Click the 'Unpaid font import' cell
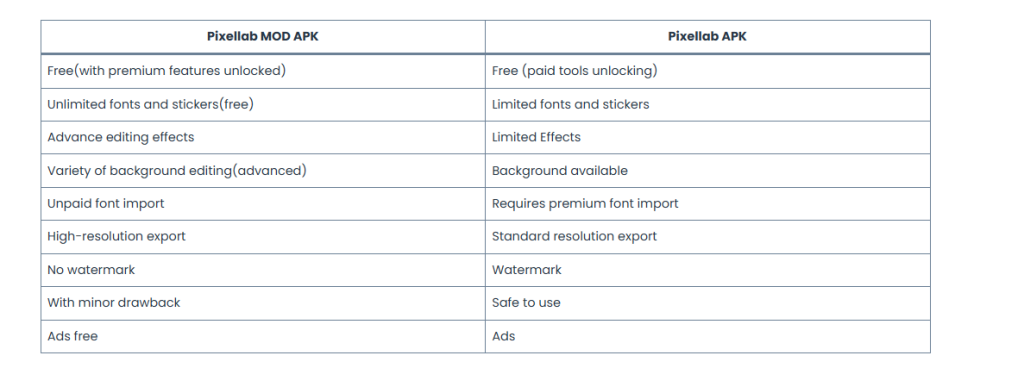1024x368 pixels. (263, 204)
